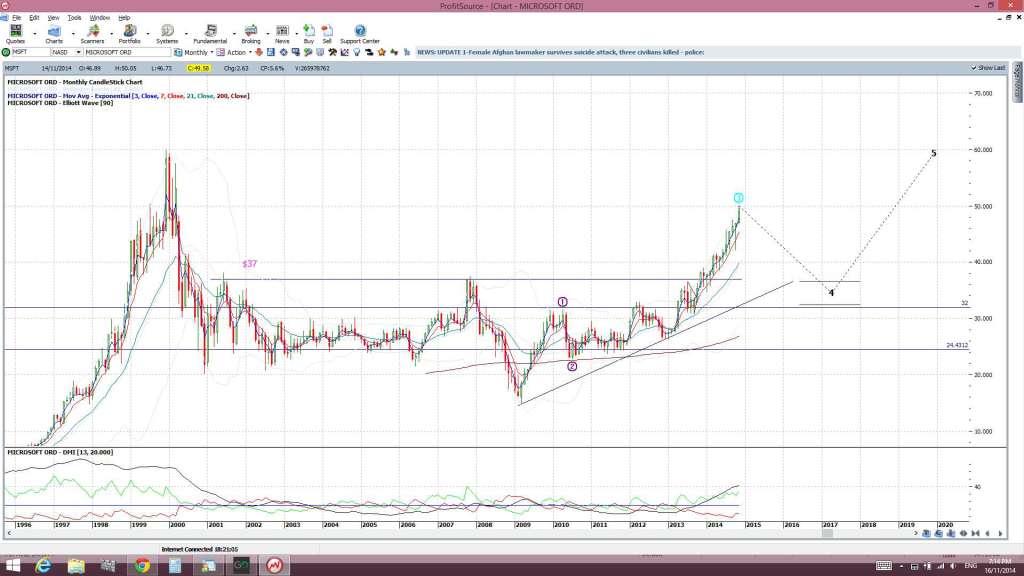1024x576 pixels.
Task: Expand the Scanners toolbar dropdown arrow
Action: pos(112,34)
